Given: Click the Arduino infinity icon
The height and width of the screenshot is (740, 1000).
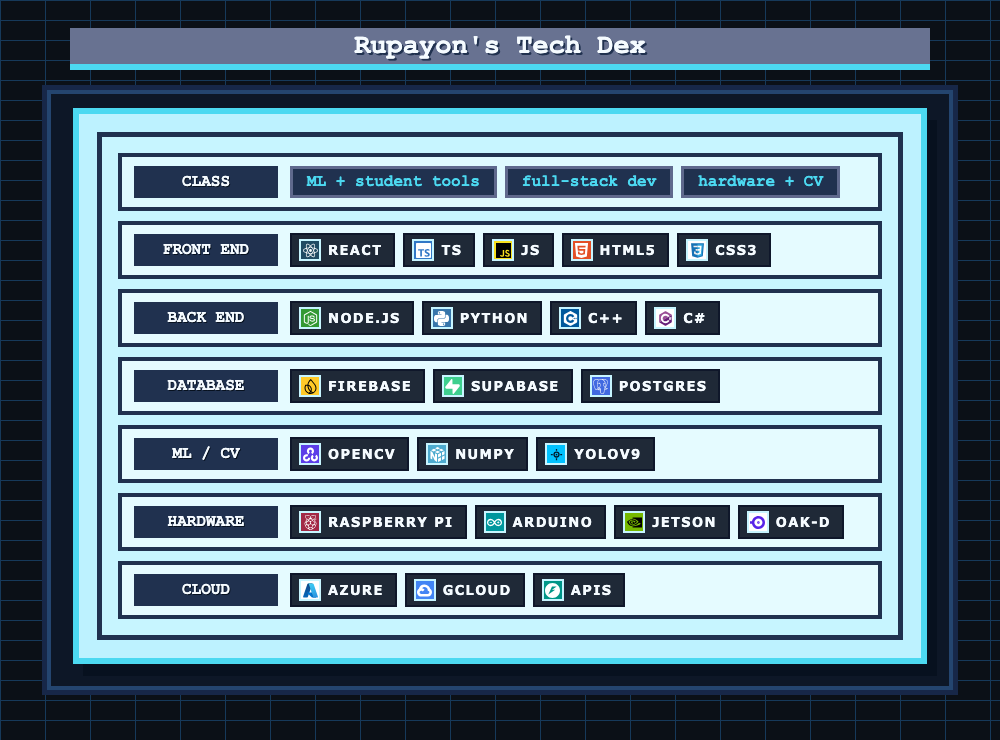Looking at the screenshot, I should [495, 522].
